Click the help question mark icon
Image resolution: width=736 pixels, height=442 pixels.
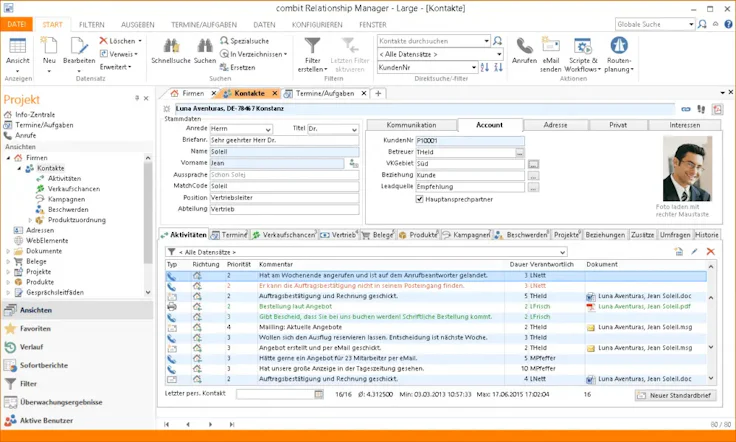pyautogui.click(x=728, y=24)
